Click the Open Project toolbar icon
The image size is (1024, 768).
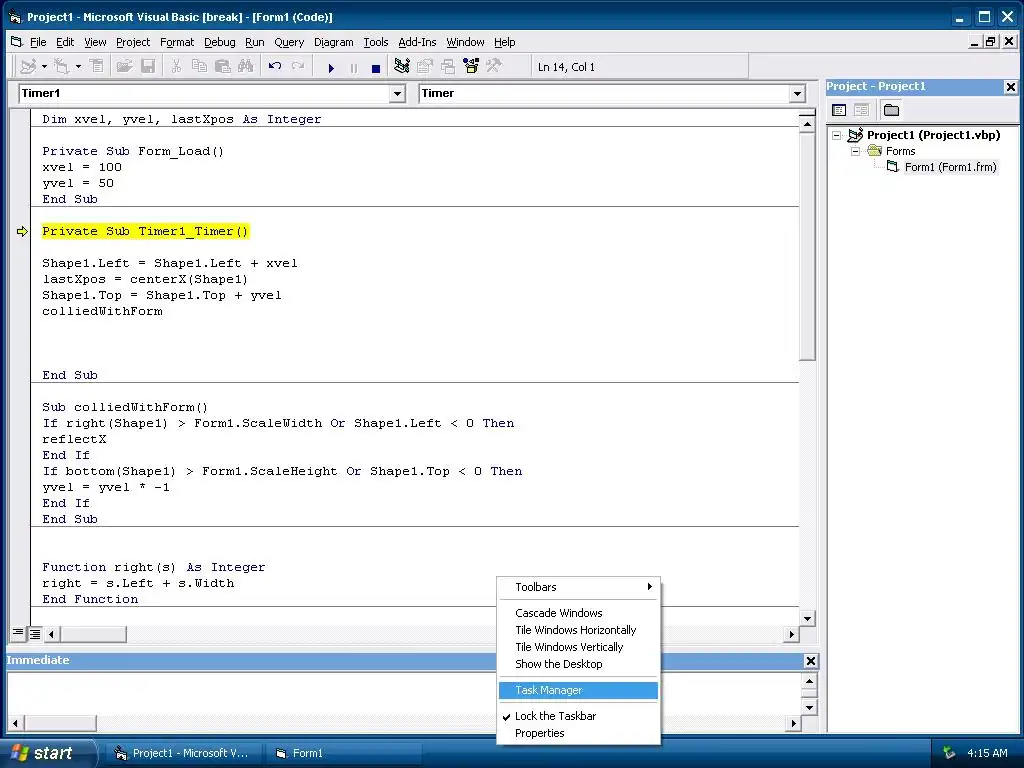124,66
